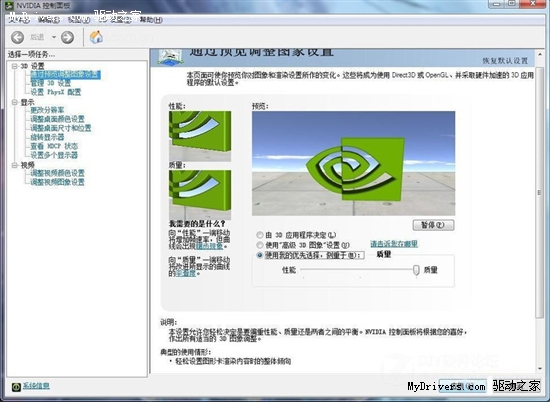Click 恢复默认设置 to restore defaults
Screen dimensions: 550x402
[505, 61]
